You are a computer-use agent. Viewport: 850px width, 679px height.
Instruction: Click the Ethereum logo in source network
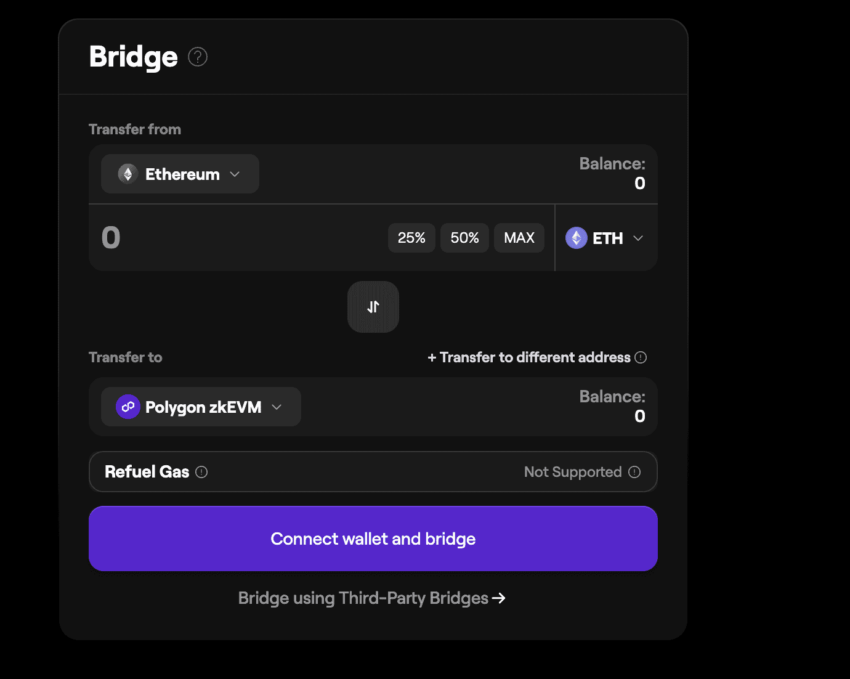(127, 174)
